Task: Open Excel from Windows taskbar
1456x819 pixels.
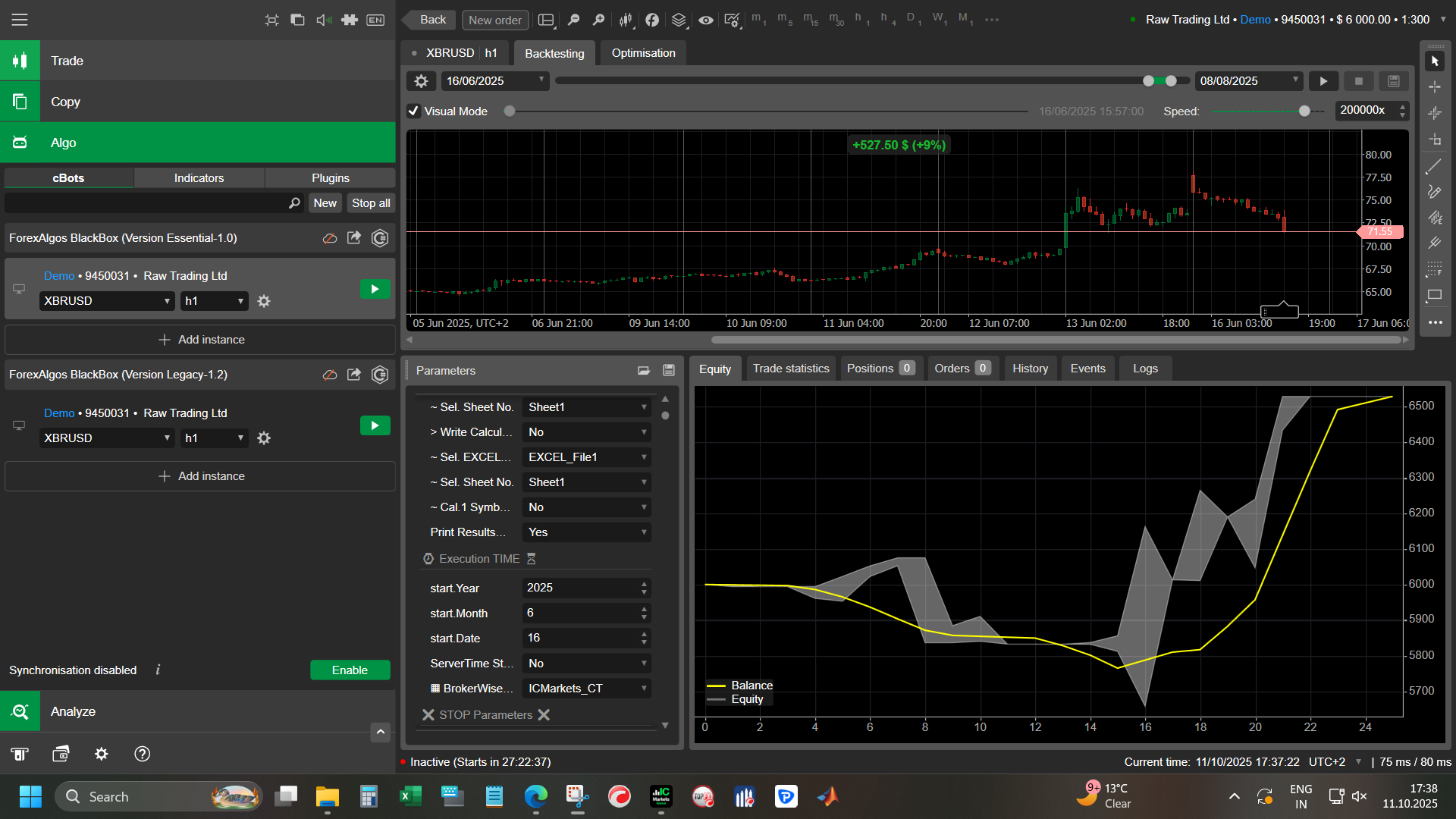Action: click(x=410, y=796)
